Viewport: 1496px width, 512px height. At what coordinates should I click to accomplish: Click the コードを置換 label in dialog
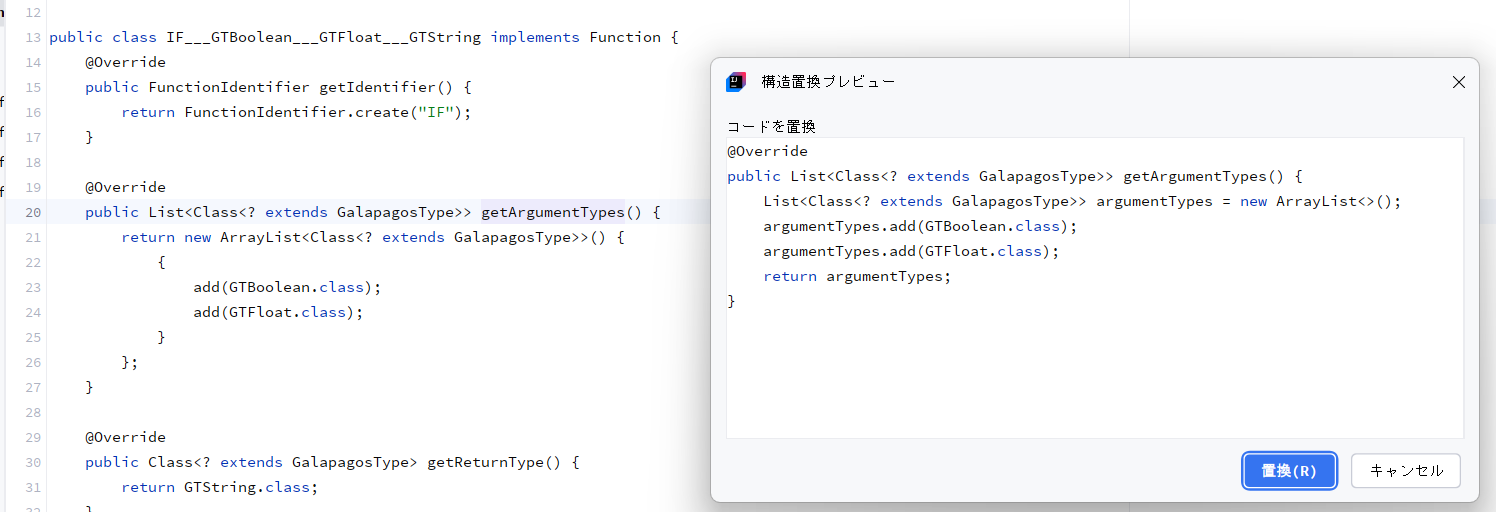771,127
